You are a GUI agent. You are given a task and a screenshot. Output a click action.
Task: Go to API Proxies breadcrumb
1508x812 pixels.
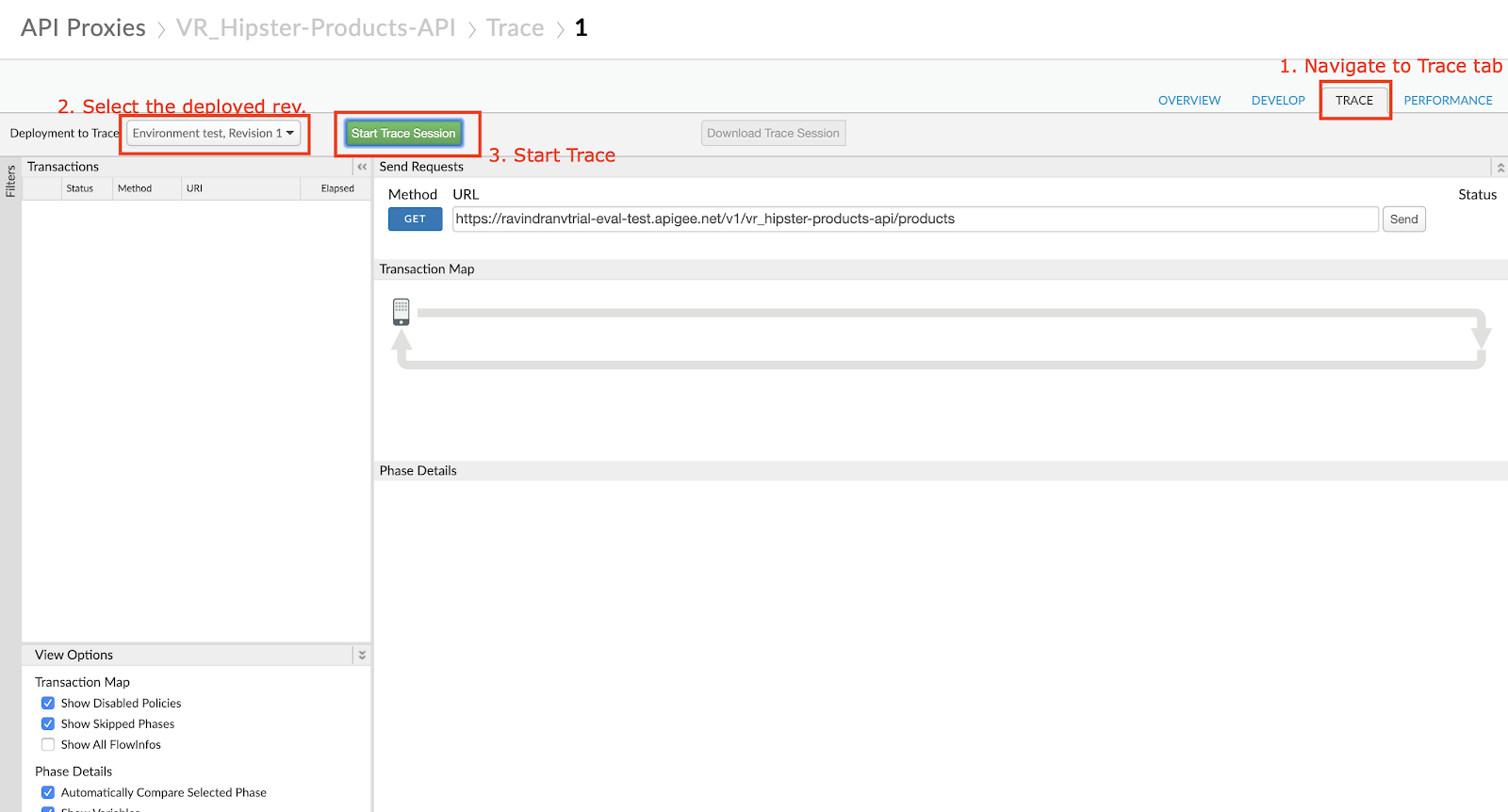point(84,28)
